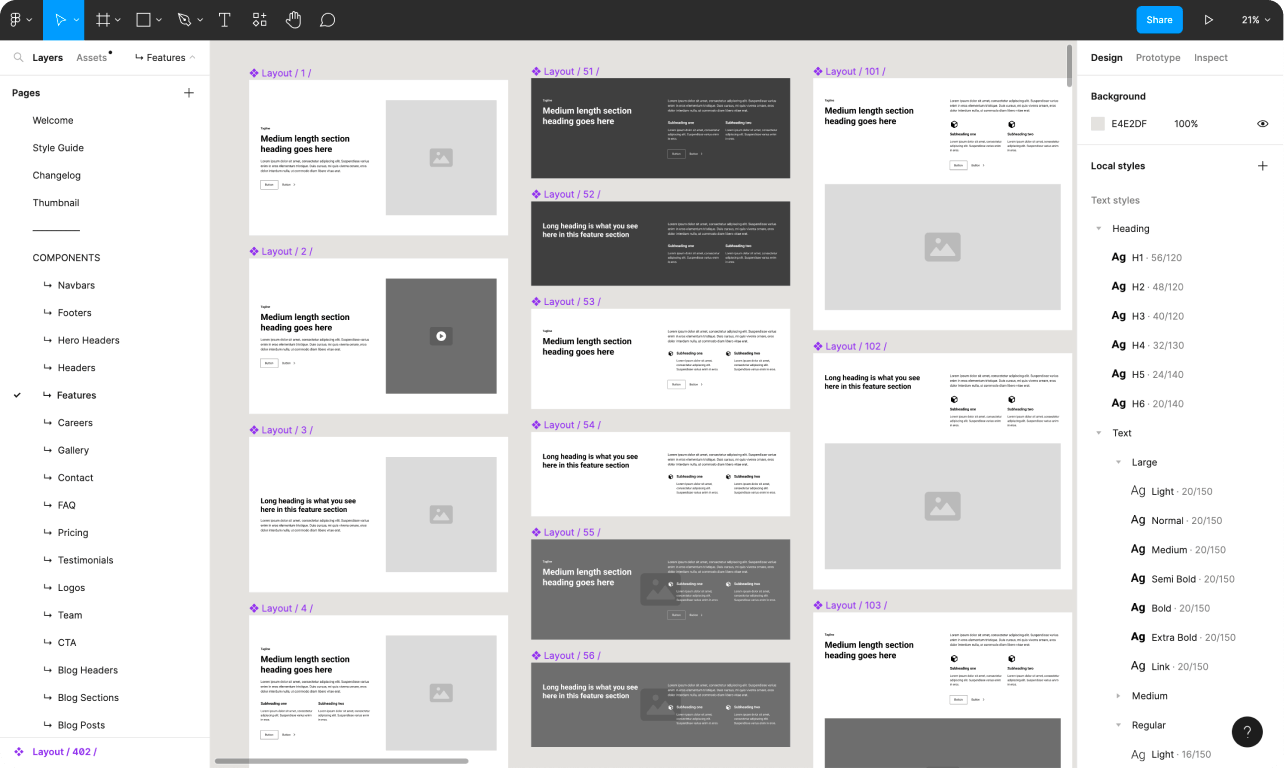Open the Resources components tool

(260, 20)
